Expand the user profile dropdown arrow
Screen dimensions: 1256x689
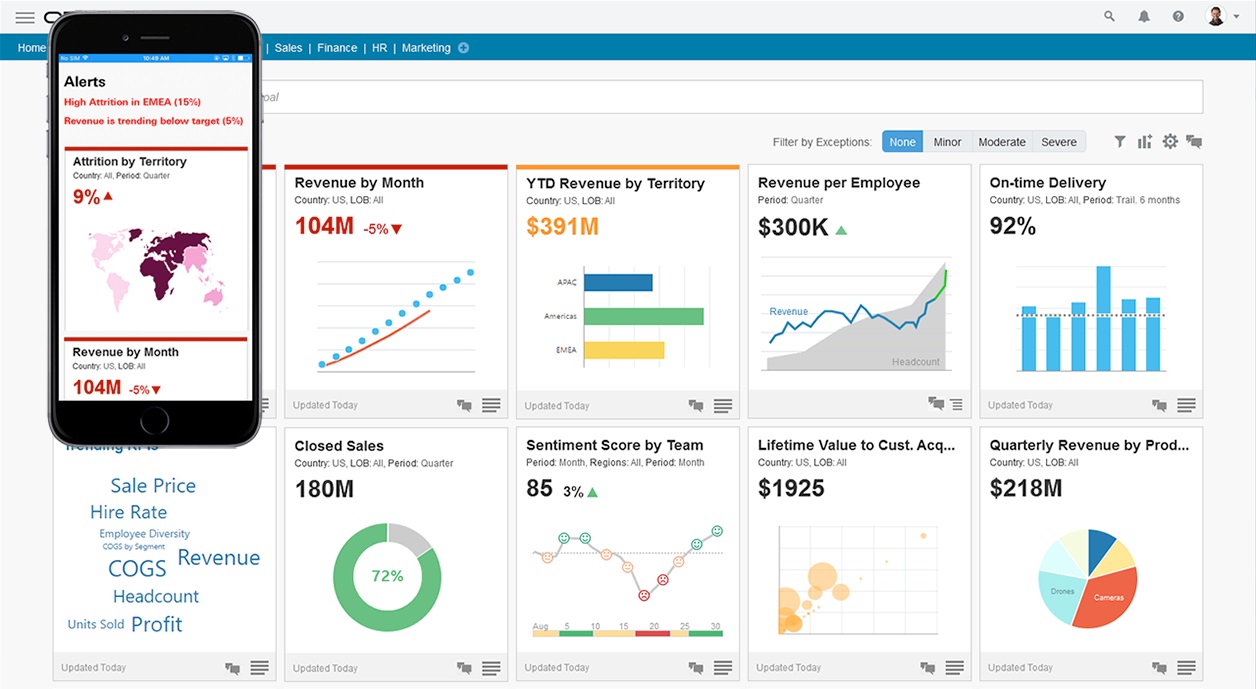pyautogui.click(x=1237, y=17)
